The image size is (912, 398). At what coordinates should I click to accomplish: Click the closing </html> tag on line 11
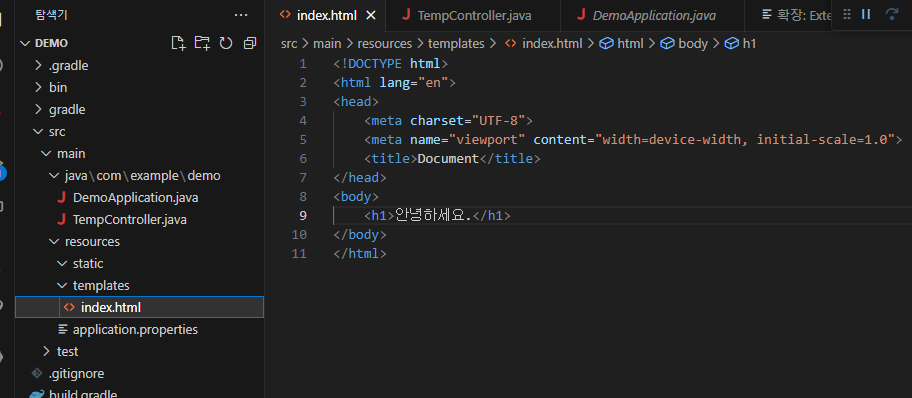point(360,254)
